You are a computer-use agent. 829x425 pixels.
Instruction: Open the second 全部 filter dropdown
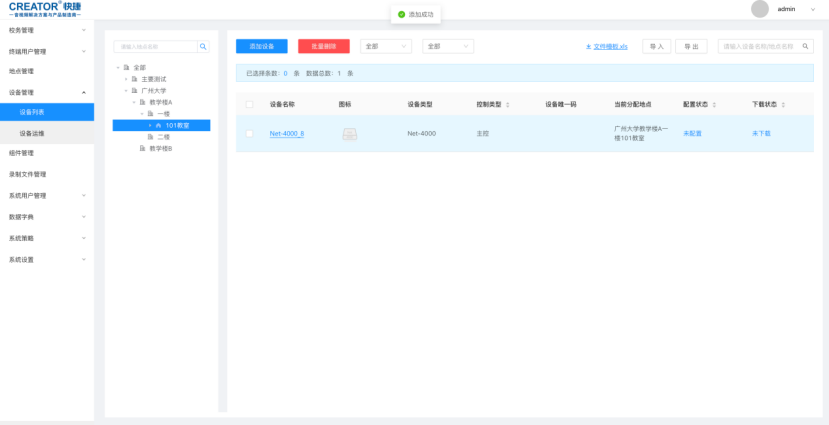[447, 46]
